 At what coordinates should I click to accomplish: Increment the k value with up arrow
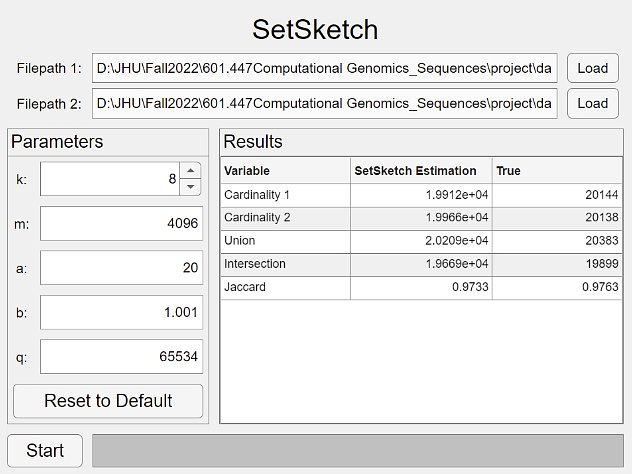(191, 171)
